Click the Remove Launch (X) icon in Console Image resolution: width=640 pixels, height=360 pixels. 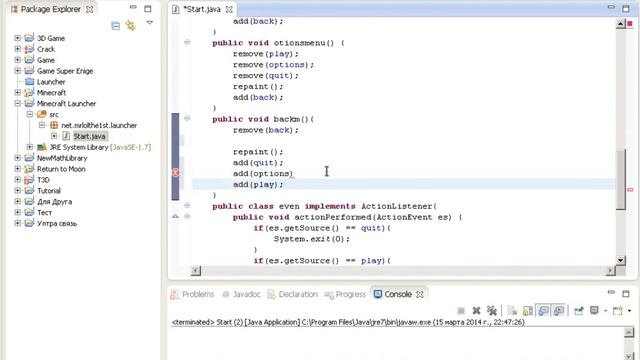pyautogui.click(x=476, y=311)
